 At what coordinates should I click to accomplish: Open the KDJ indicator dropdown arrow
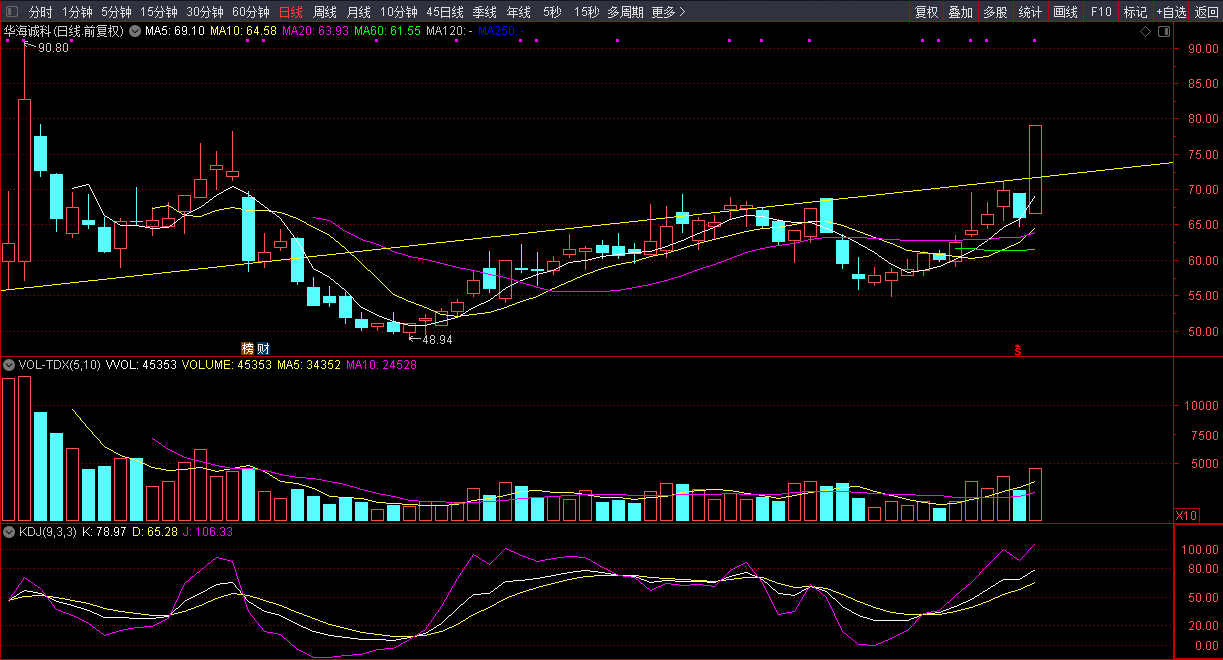pos(10,531)
